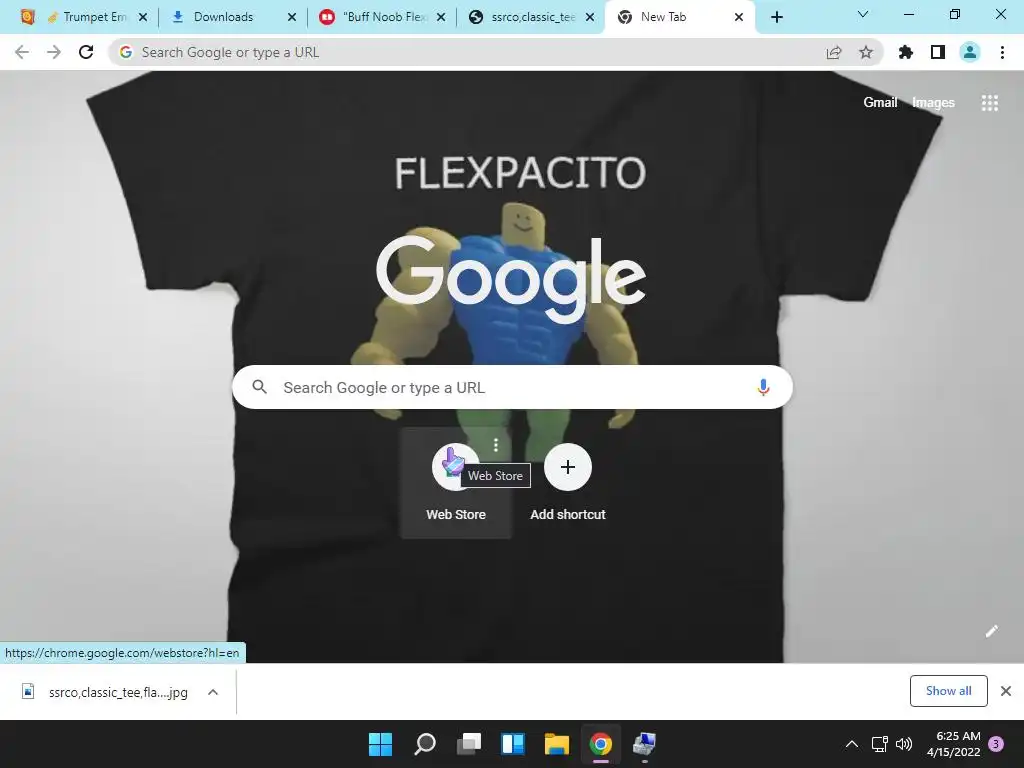This screenshot has width=1024, height=768.
Task: Open a new tab with plus button
Action: 776,17
